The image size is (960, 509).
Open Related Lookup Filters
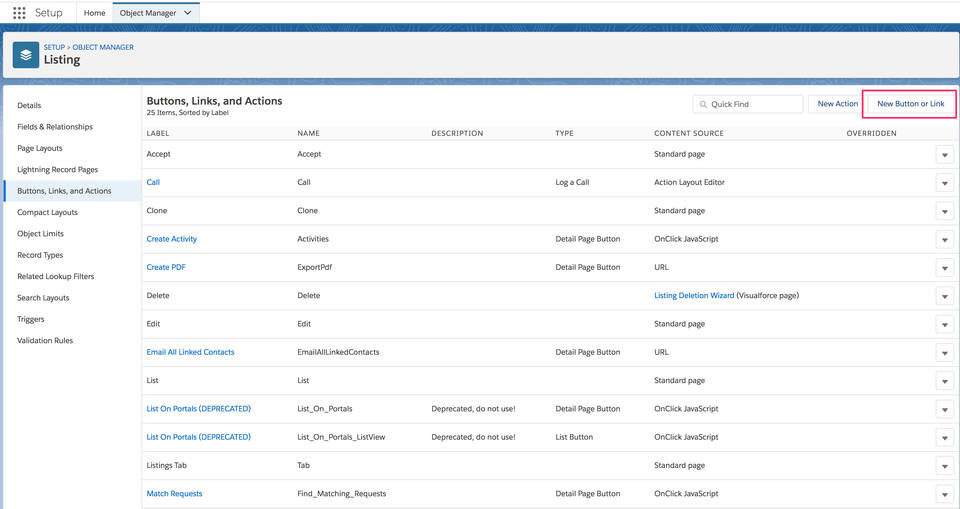(x=56, y=276)
